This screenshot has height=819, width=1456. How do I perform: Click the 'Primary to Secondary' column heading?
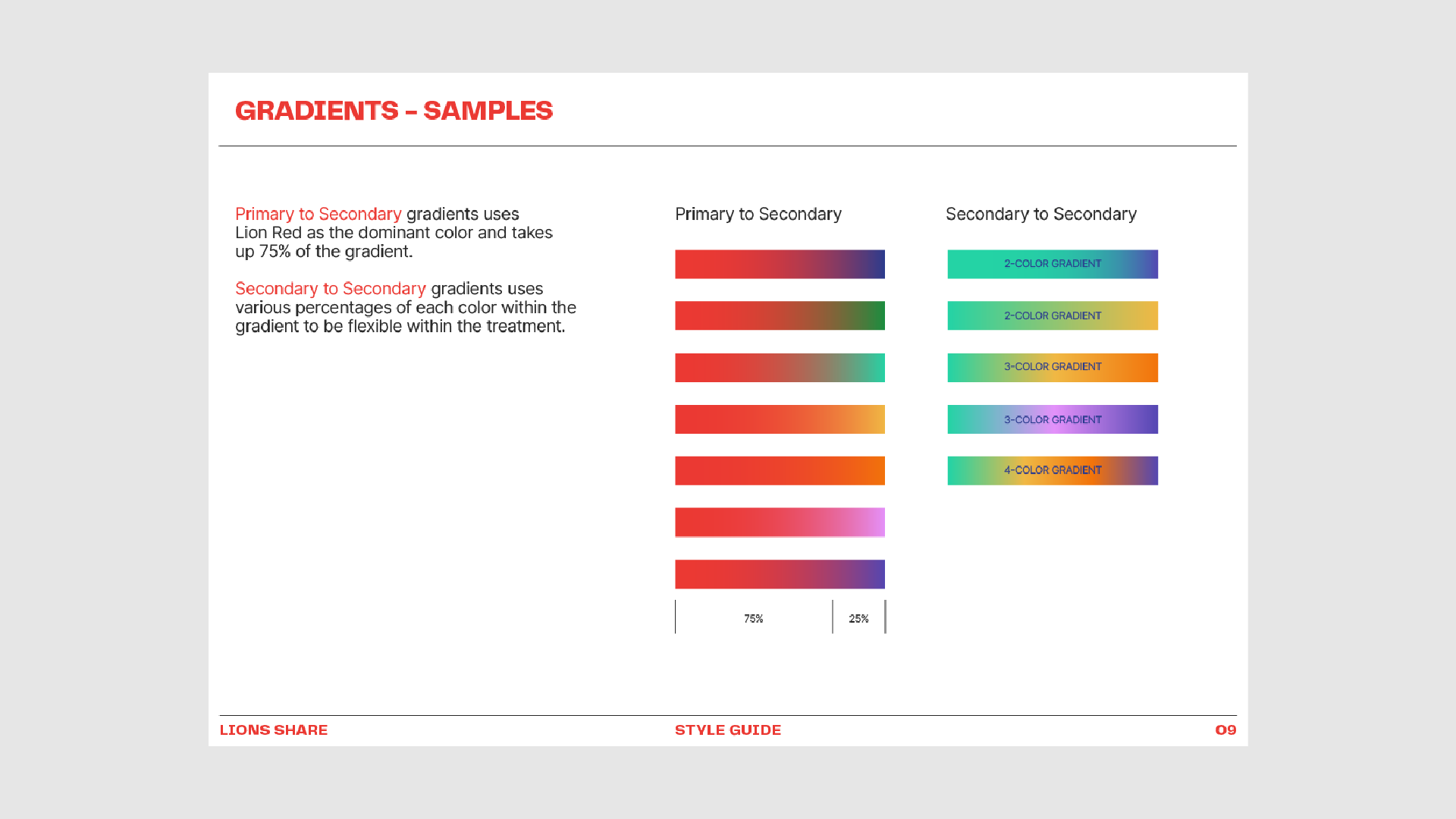[x=758, y=215]
